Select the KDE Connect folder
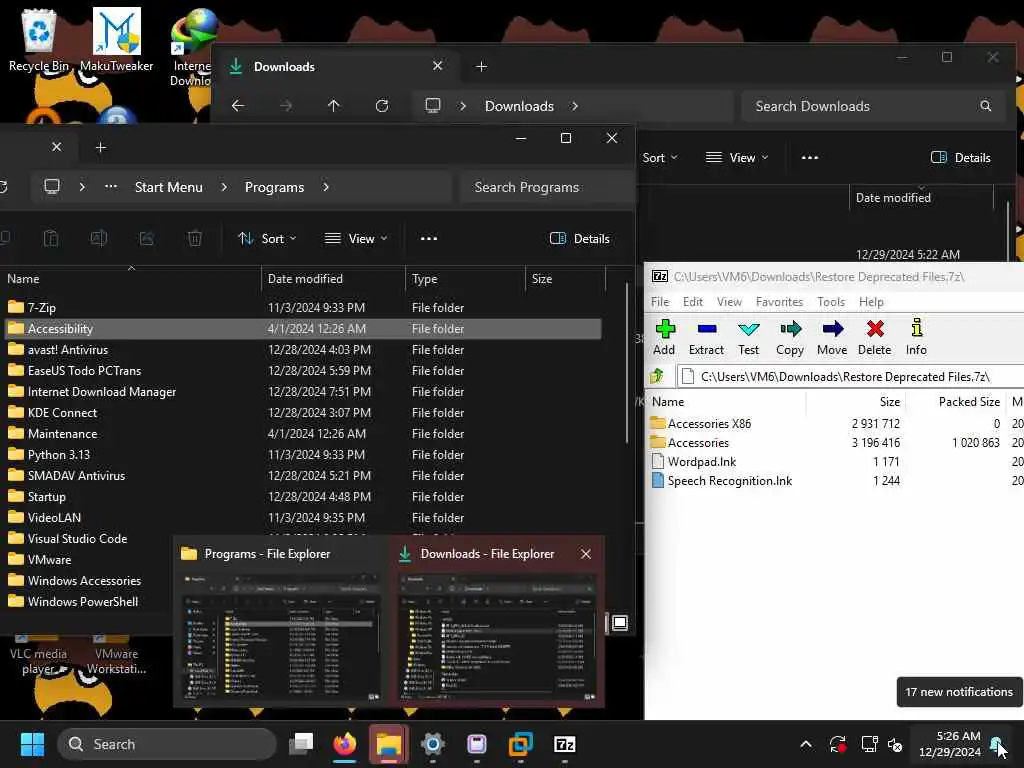 [x=62, y=413]
